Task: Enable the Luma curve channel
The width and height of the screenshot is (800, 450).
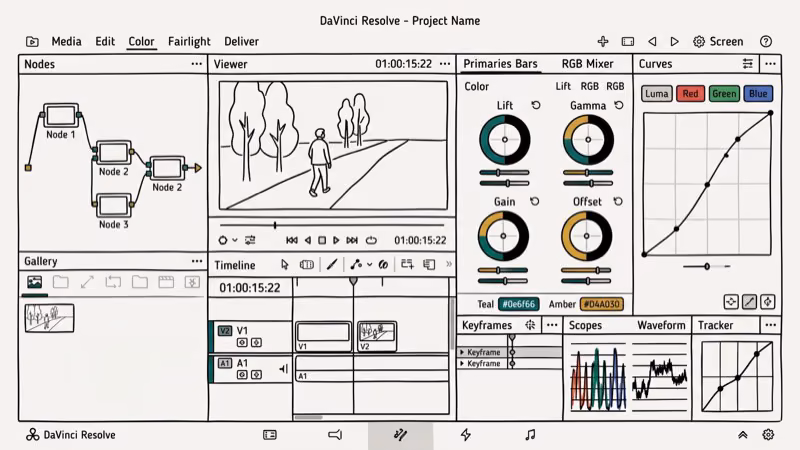Action: point(657,93)
